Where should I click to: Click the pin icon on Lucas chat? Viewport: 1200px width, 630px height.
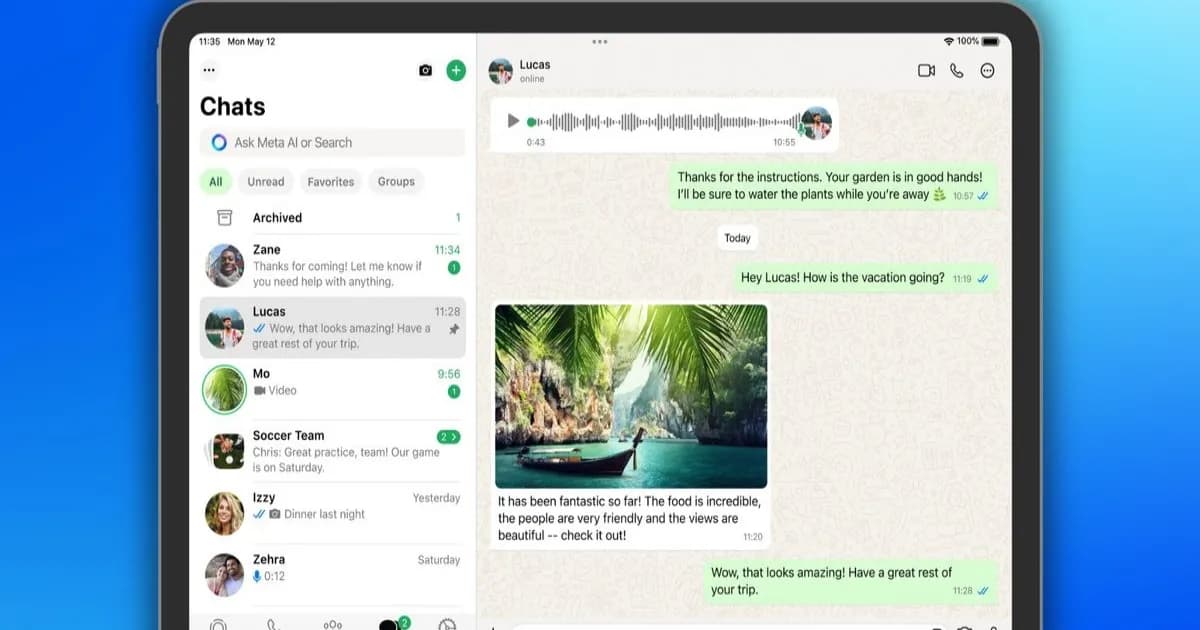tap(454, 329)
